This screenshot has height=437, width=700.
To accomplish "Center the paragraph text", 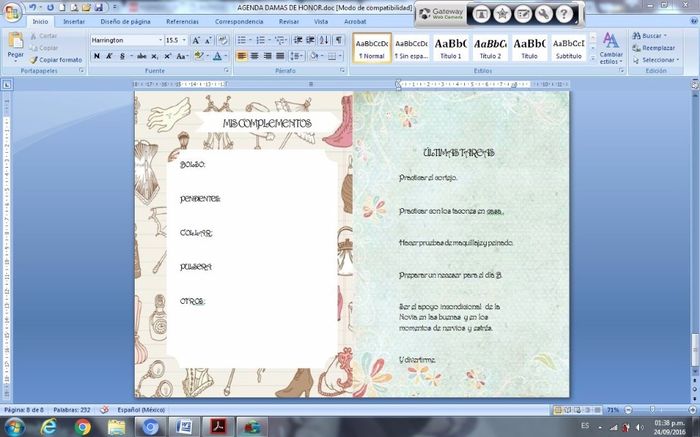I will tap(254, 56).
